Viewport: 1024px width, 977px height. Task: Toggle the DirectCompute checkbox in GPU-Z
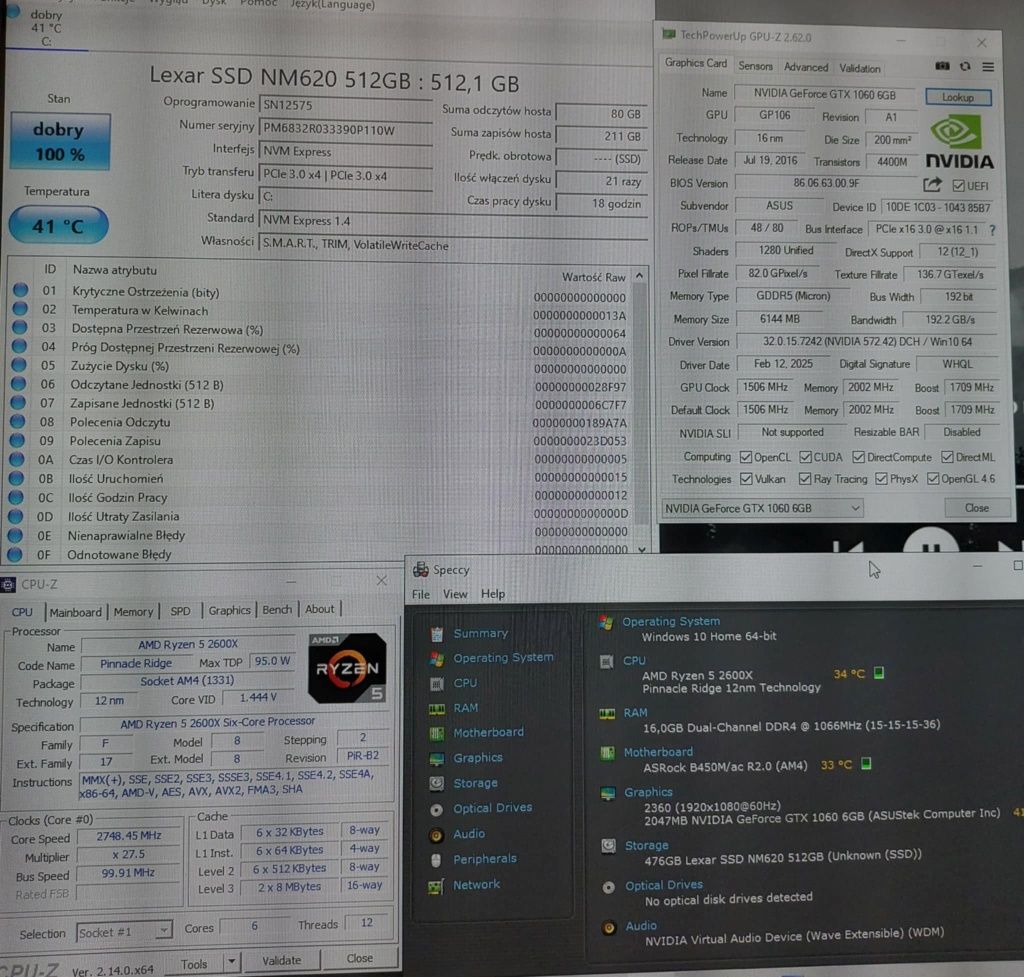click(x=858, y=457)
